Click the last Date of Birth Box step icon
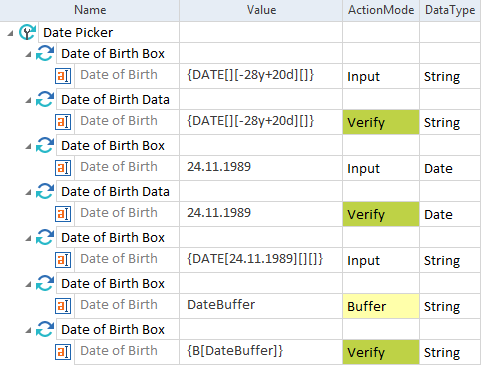This screenshot has height=365, width=481. pos(45,329)
